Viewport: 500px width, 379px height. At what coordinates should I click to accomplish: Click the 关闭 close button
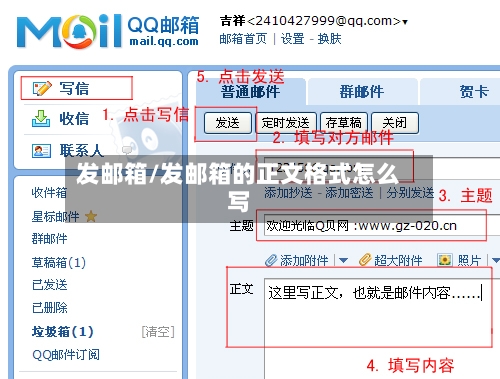point(395,123)
